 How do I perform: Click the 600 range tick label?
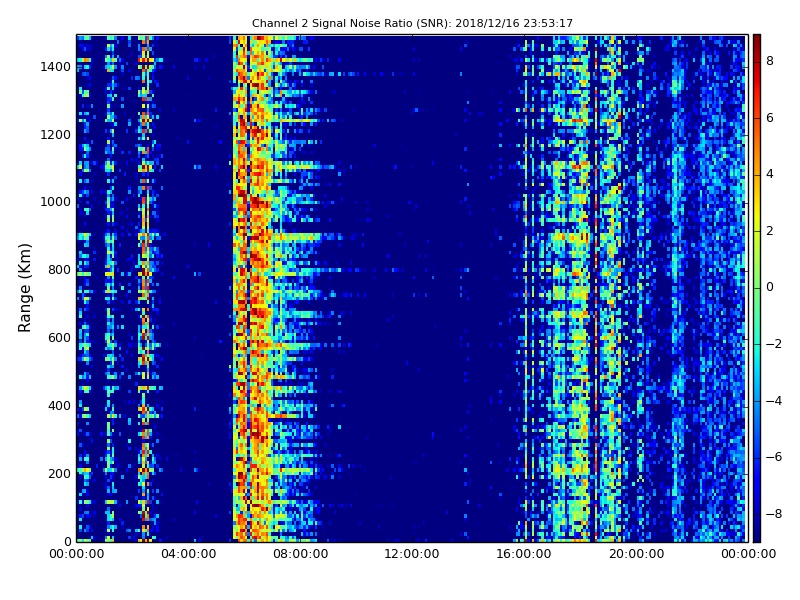[59, 338]
